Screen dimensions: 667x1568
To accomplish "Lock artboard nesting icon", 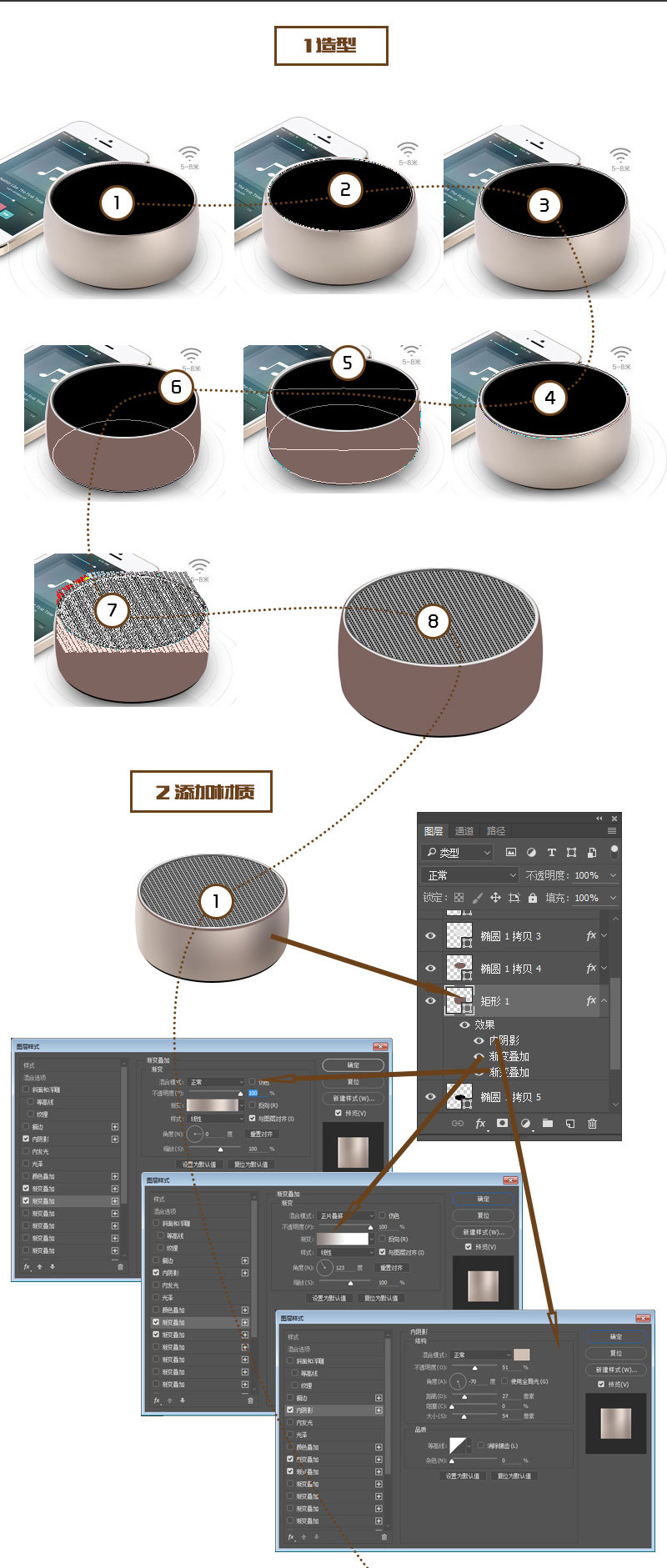I will click(514, 898).
